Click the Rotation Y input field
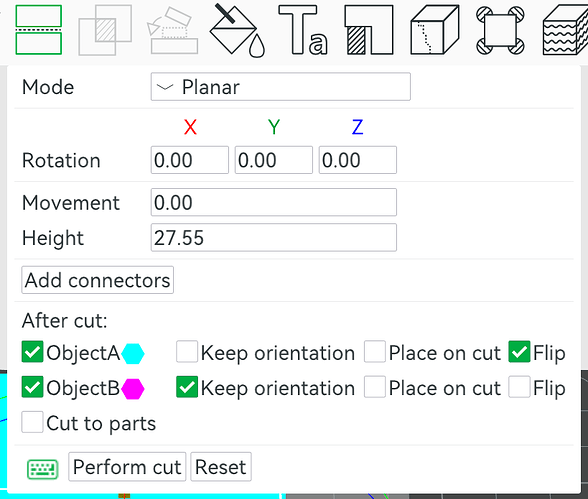 pyautogui.click(x=274, y=160)
